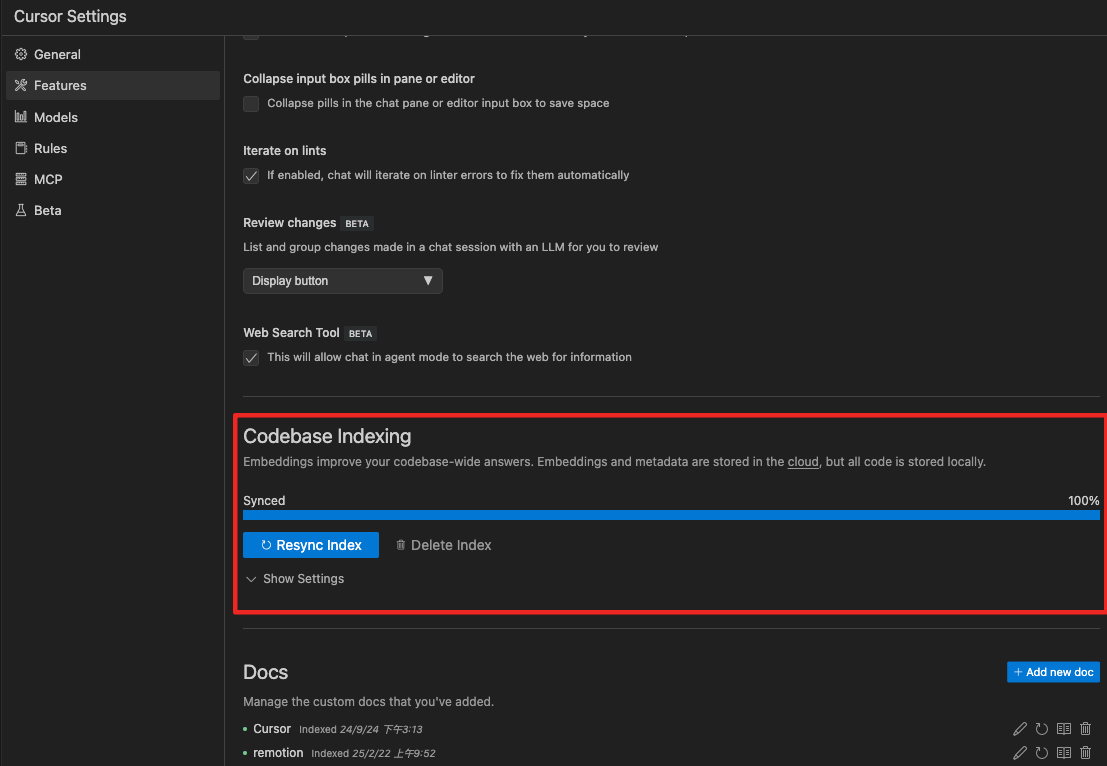1107x766 pixels.
Task: Open the book icon for Cursor doc
Action: pyautogui.click(x=1064, y=729)
